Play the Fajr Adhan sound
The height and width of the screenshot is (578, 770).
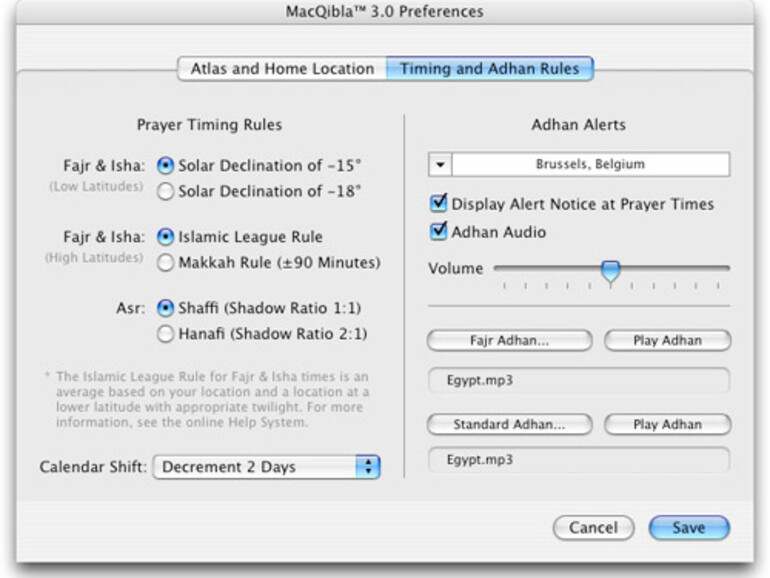(x=667, y=340)
